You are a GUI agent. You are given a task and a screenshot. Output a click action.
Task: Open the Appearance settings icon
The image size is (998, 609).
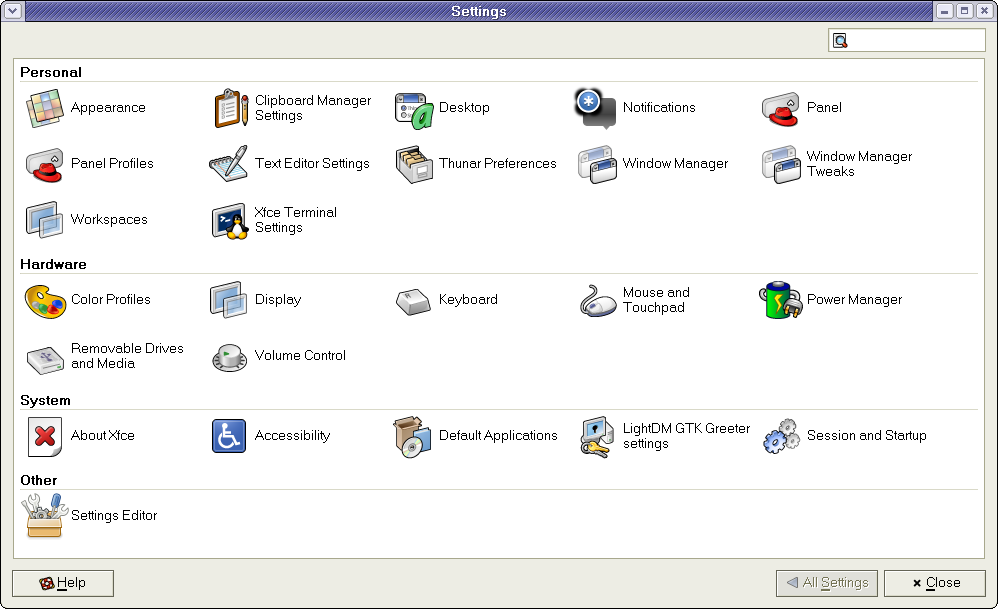pyautogui.click(x=44, y=108)
